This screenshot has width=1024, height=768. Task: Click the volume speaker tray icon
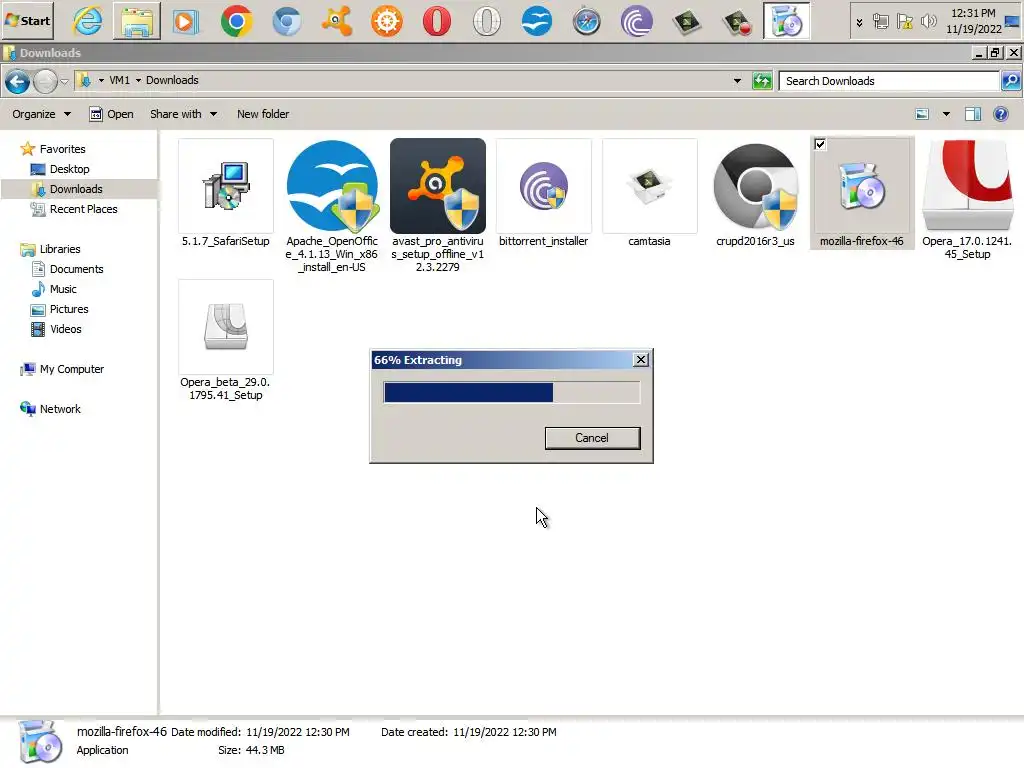928,22
